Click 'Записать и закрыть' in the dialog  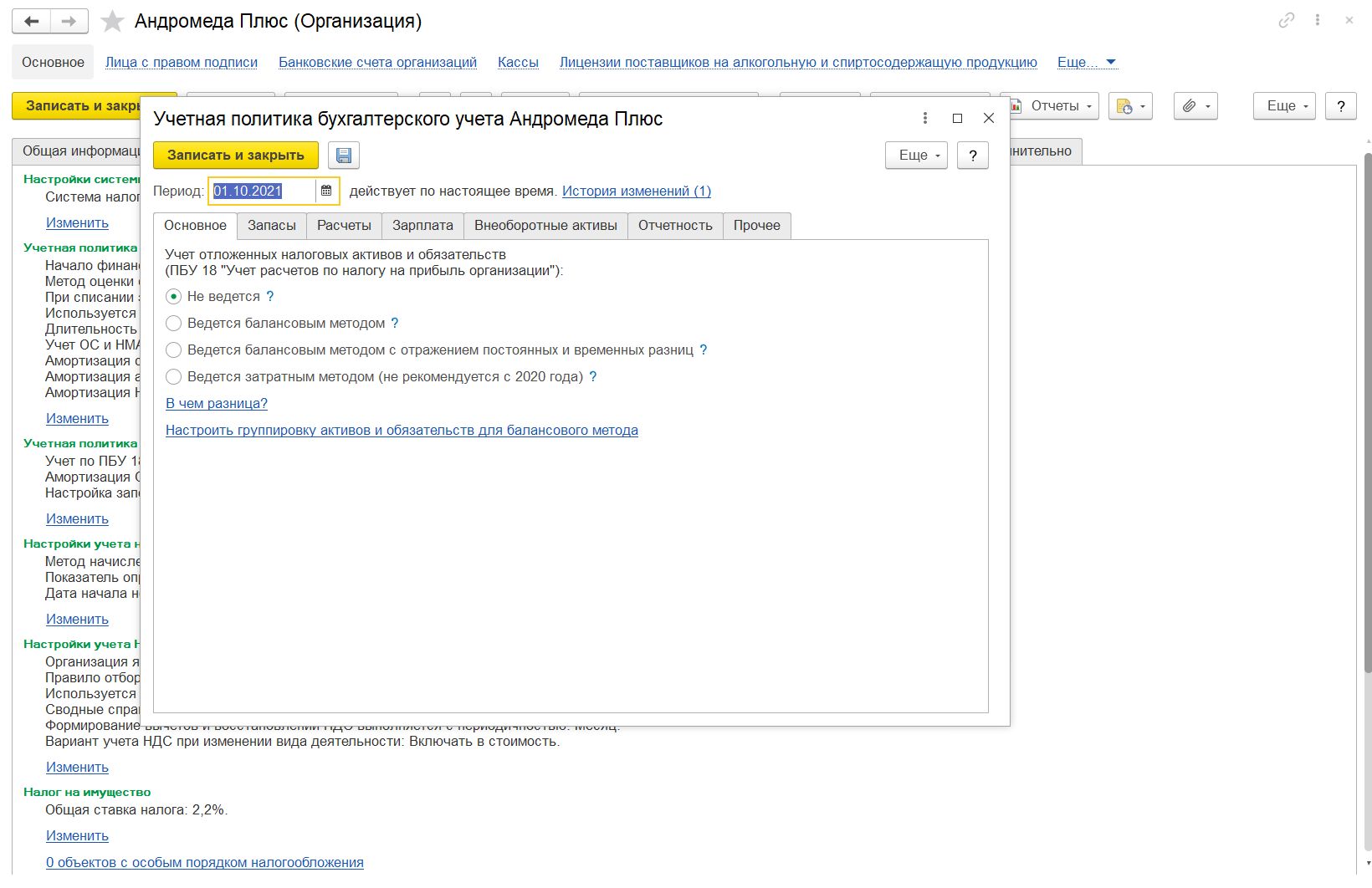pos(235,156)
